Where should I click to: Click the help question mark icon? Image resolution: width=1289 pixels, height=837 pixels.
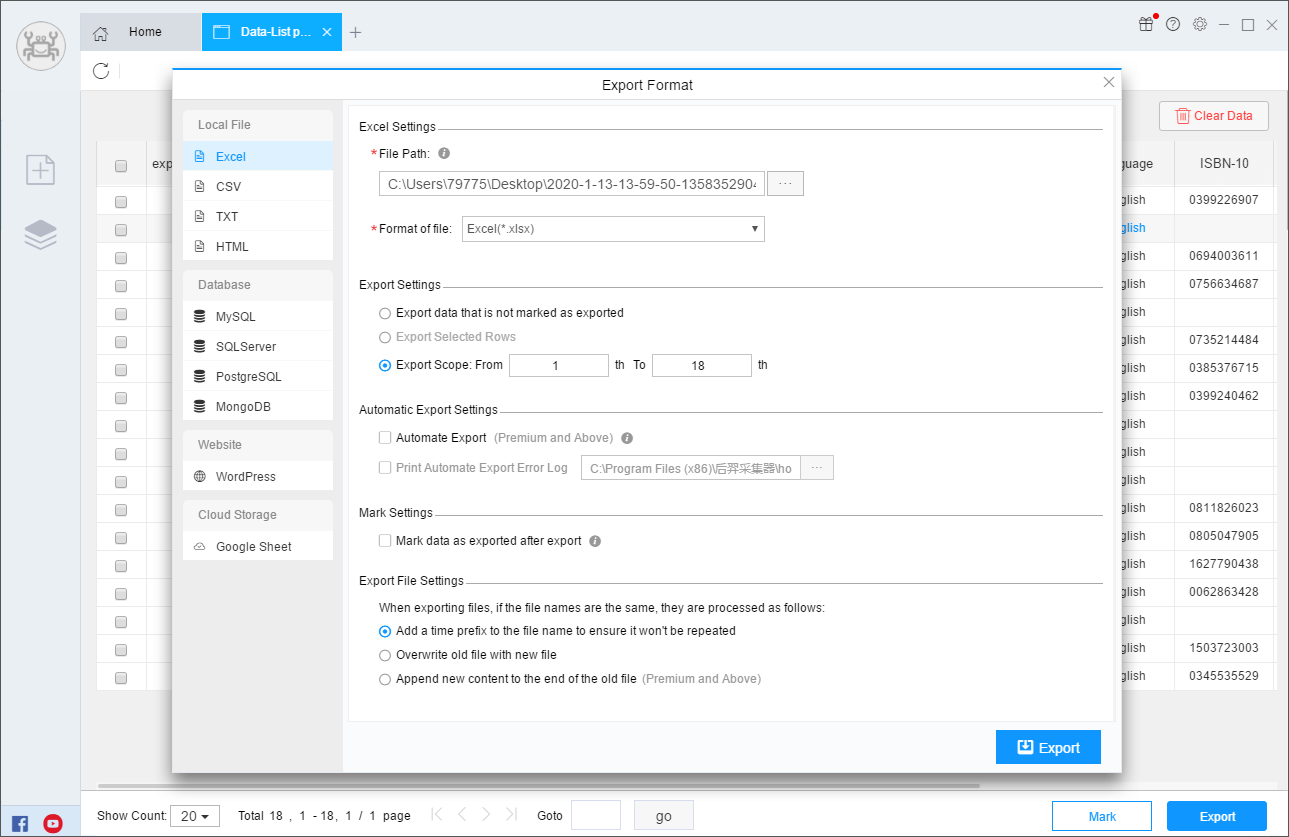click(1173, 25)
